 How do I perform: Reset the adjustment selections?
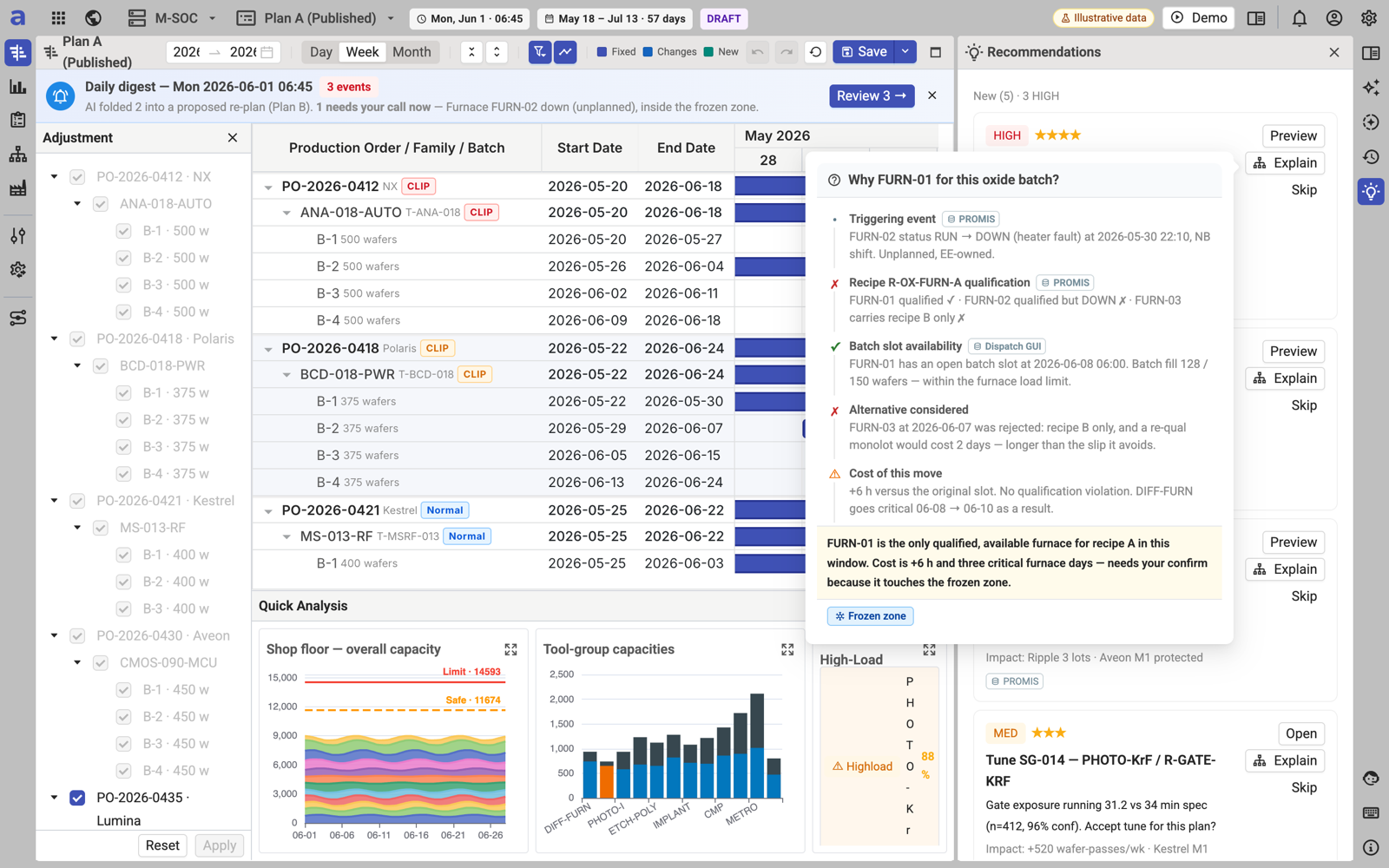[x=162, y=845]
